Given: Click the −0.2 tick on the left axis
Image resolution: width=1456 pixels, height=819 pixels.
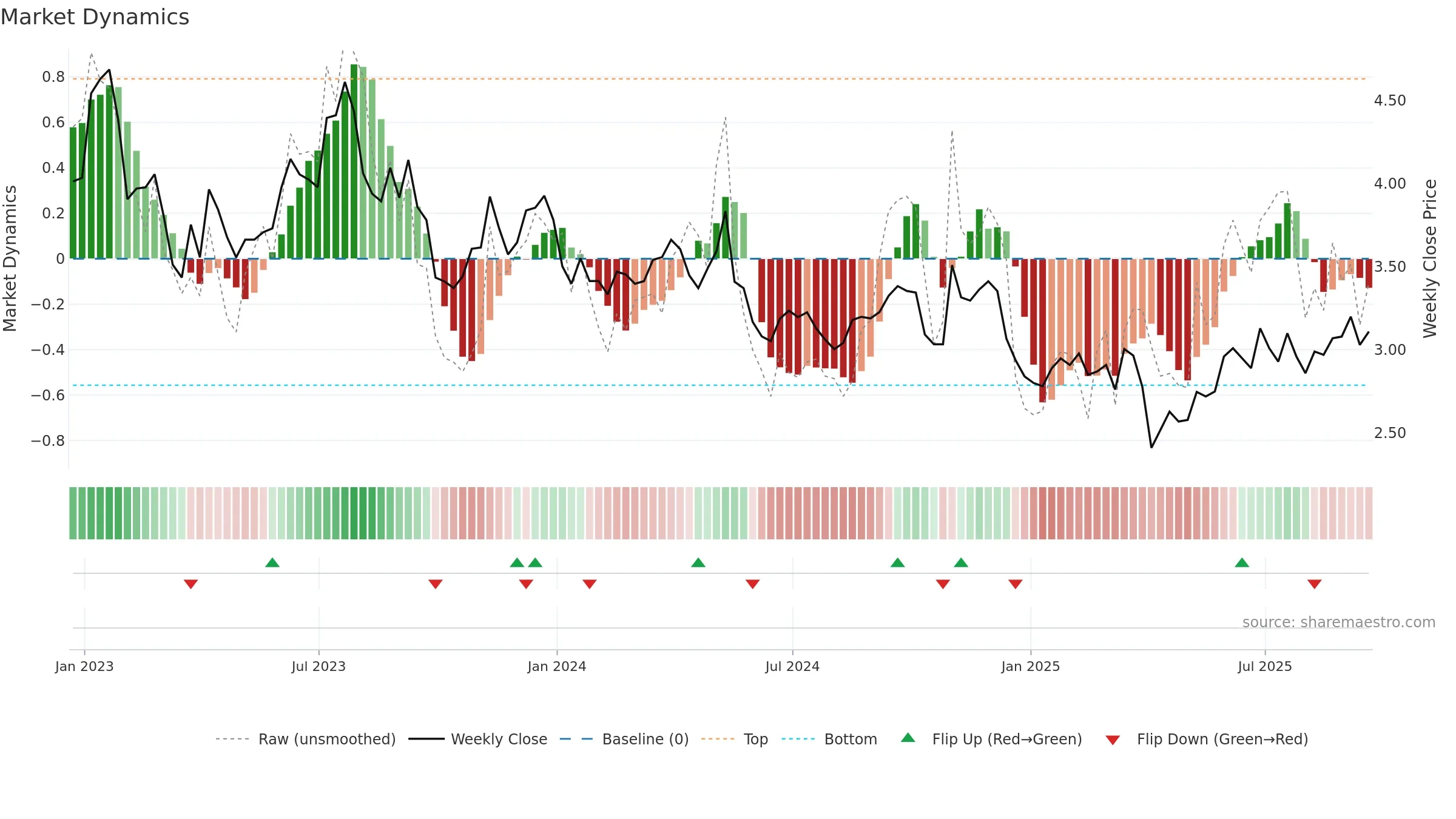Looking at the screenshot, I should click(48, 304).
